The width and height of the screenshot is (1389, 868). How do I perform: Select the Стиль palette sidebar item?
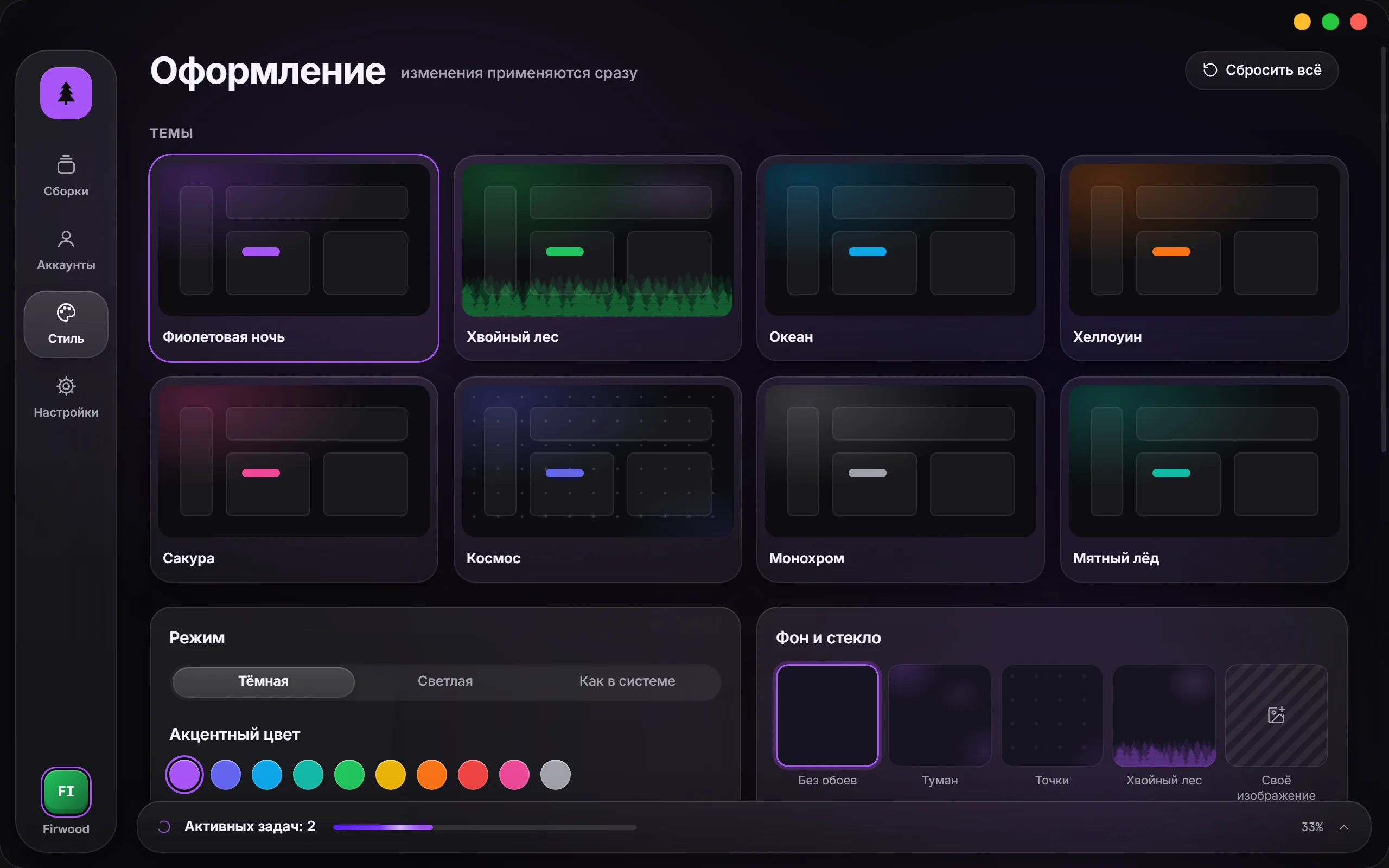click(x=66, y=324)
